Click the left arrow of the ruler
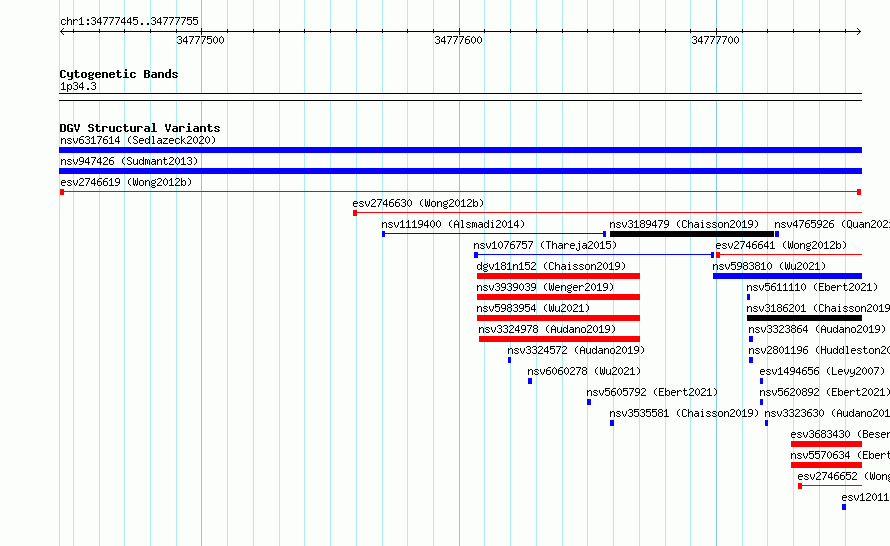Screen dimensions: 890x546 62,32
